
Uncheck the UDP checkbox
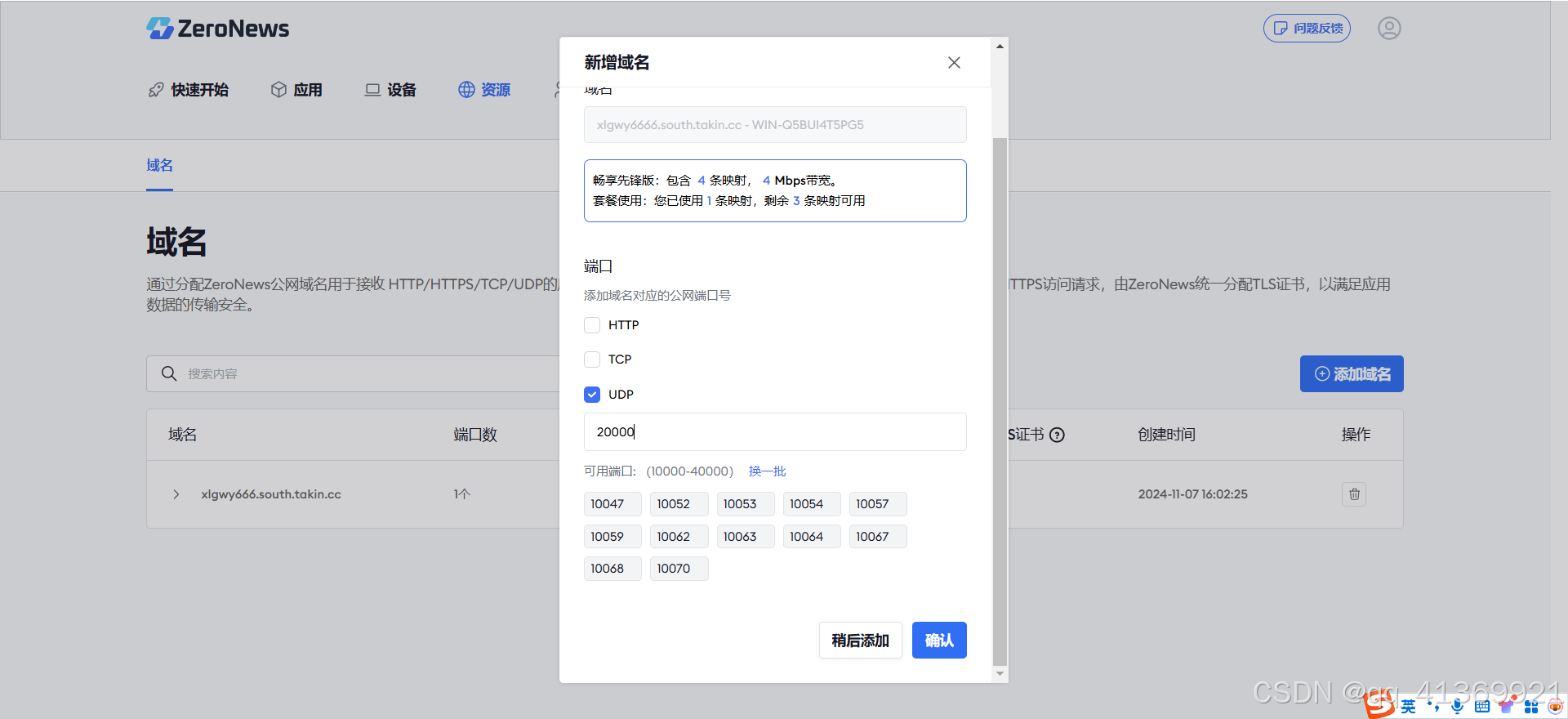[592, 395]
